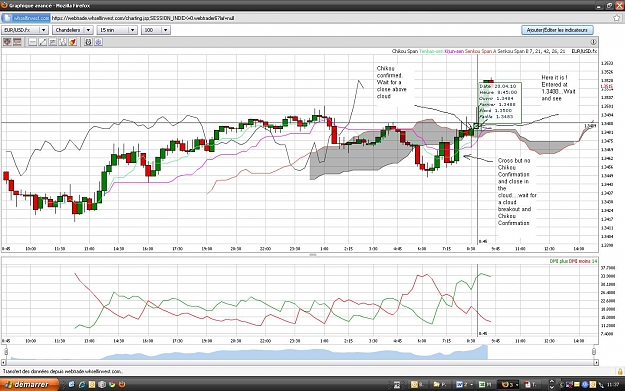Click the padlock icon in status bar

620,371
